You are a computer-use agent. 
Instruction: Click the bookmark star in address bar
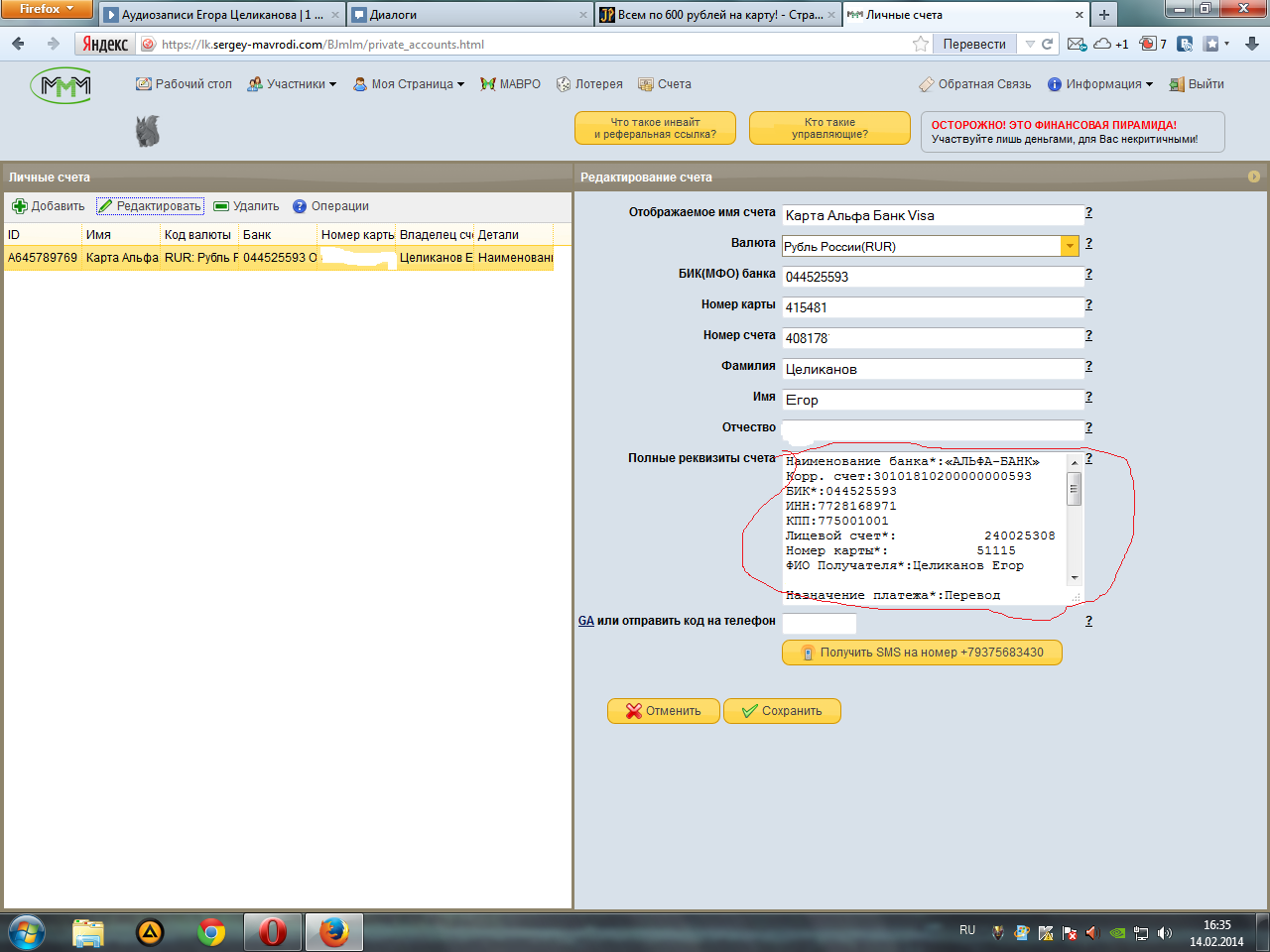click(921, 44)
